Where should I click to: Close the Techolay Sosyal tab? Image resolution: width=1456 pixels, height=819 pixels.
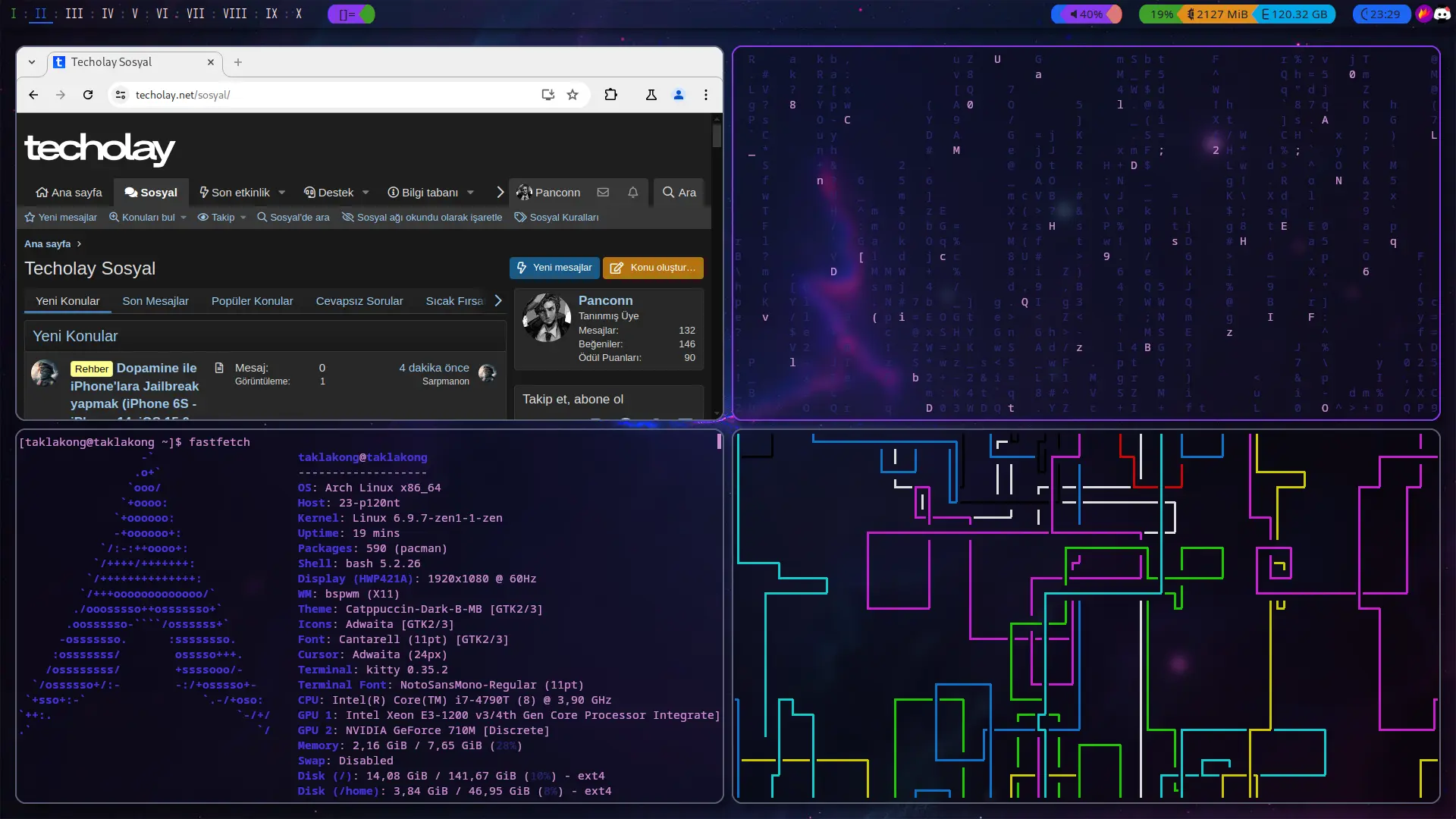coord(211,62)
